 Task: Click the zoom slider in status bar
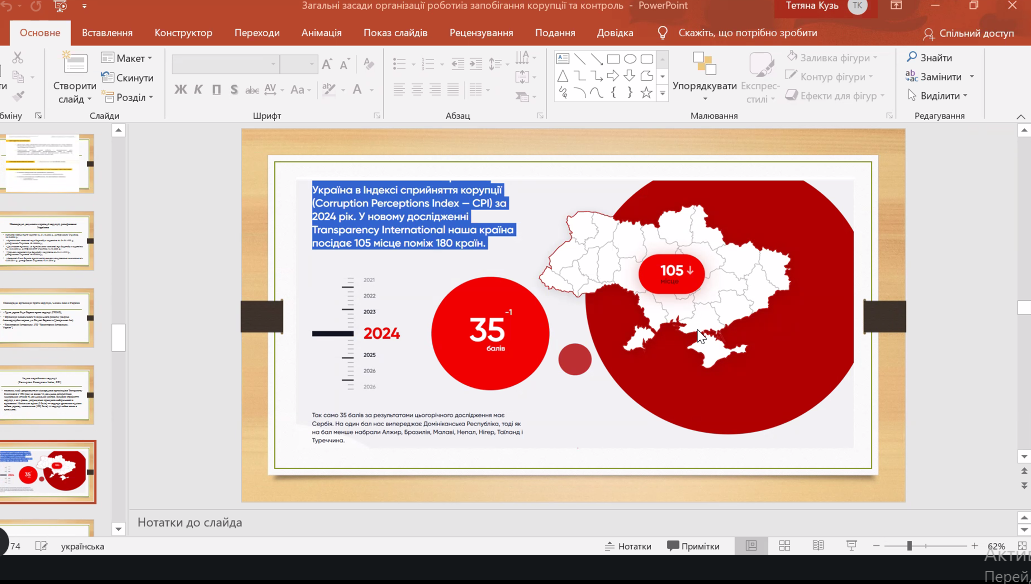pos(909,546)
